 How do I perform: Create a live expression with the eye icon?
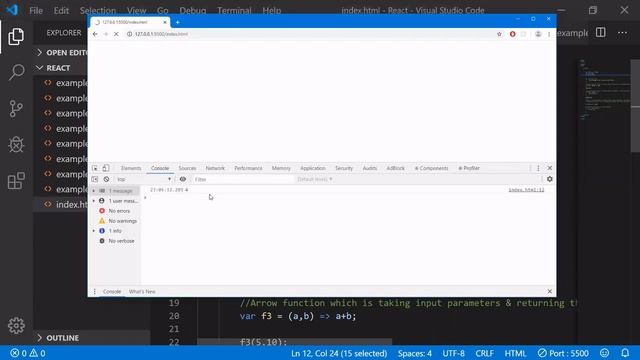[x=183, y=179]
